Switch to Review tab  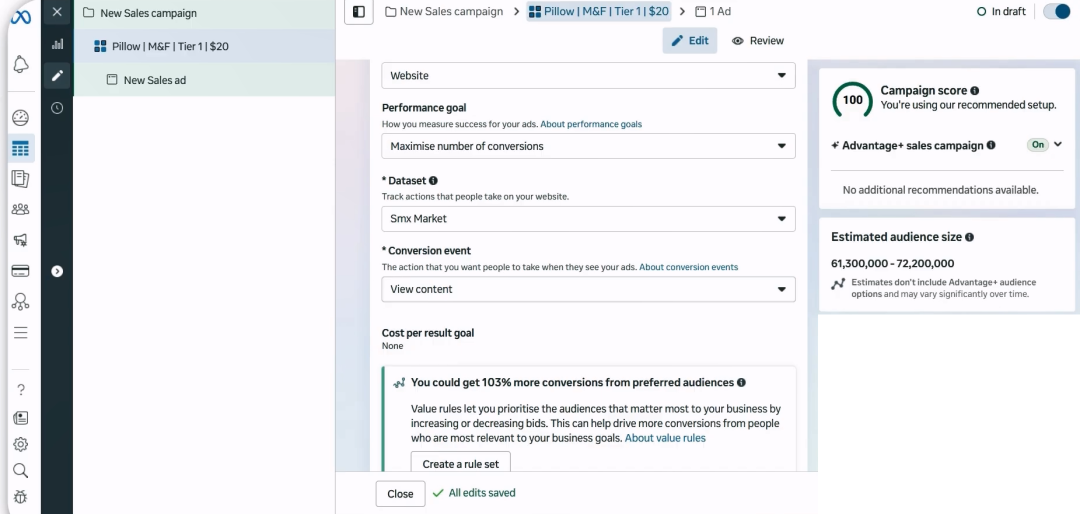pyautogui.click(x=758, y=41)
